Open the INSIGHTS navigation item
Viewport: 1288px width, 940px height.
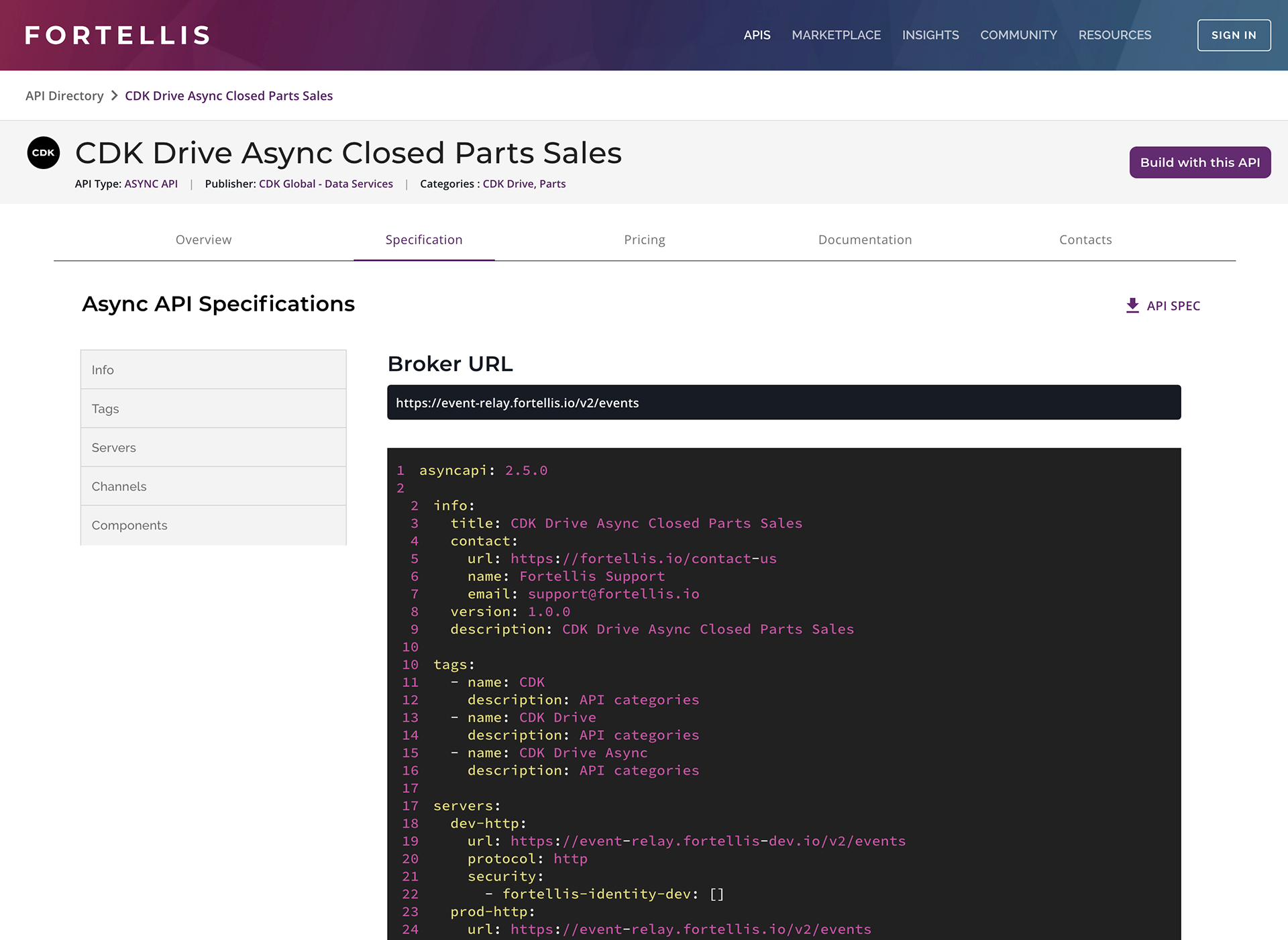(930, 35)
